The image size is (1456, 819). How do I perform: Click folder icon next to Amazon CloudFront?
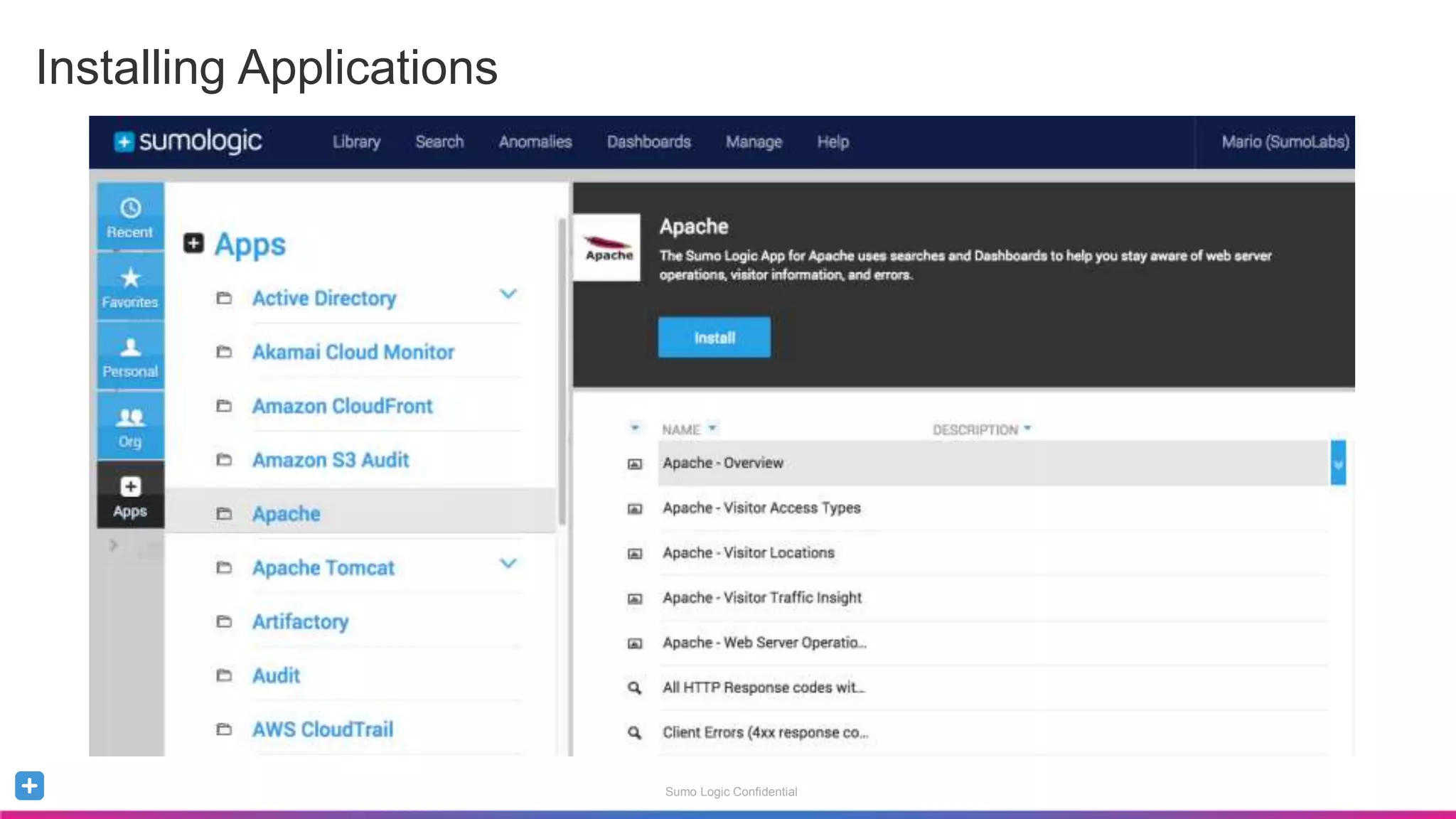pyautogui.click(x=224, y=406)
